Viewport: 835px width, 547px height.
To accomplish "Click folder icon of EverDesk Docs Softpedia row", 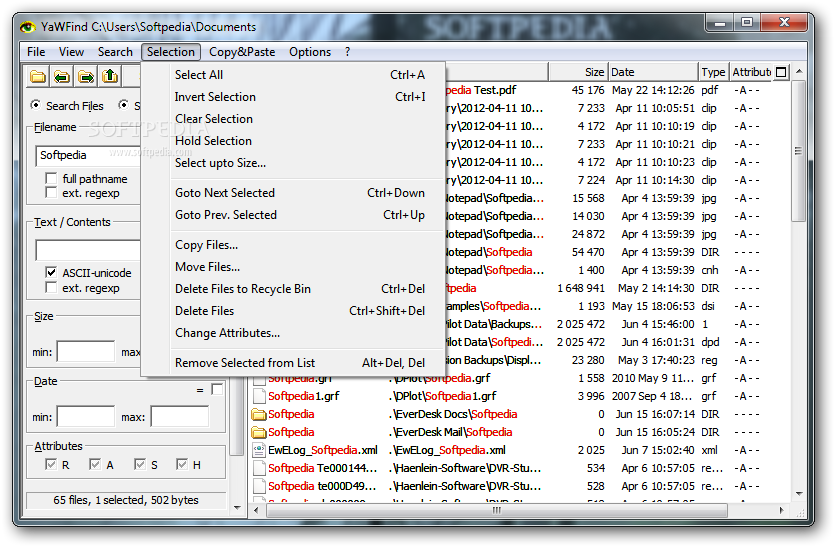I will (259, 414).
